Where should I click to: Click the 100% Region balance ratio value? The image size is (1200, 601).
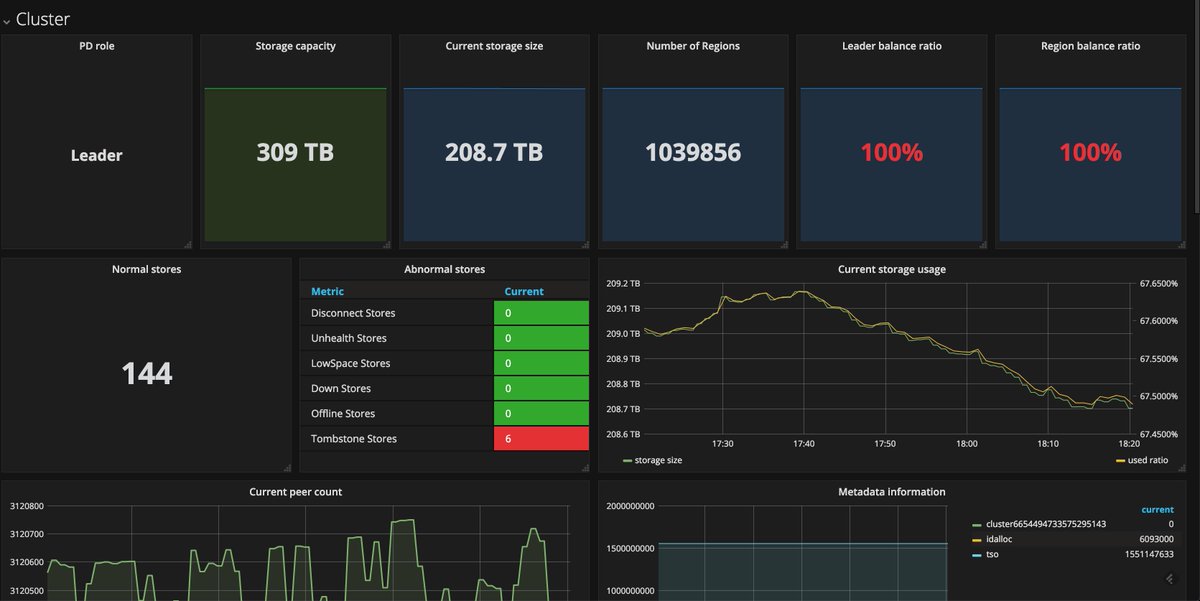1090,152
